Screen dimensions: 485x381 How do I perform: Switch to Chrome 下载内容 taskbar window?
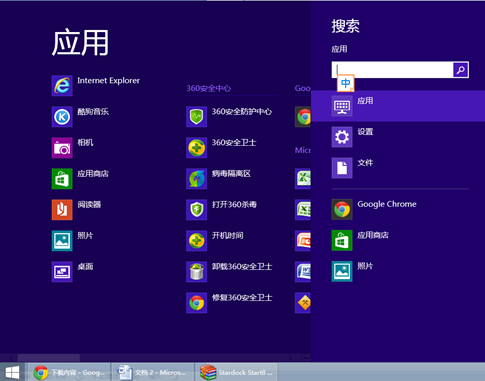click(x=69, y=372)
